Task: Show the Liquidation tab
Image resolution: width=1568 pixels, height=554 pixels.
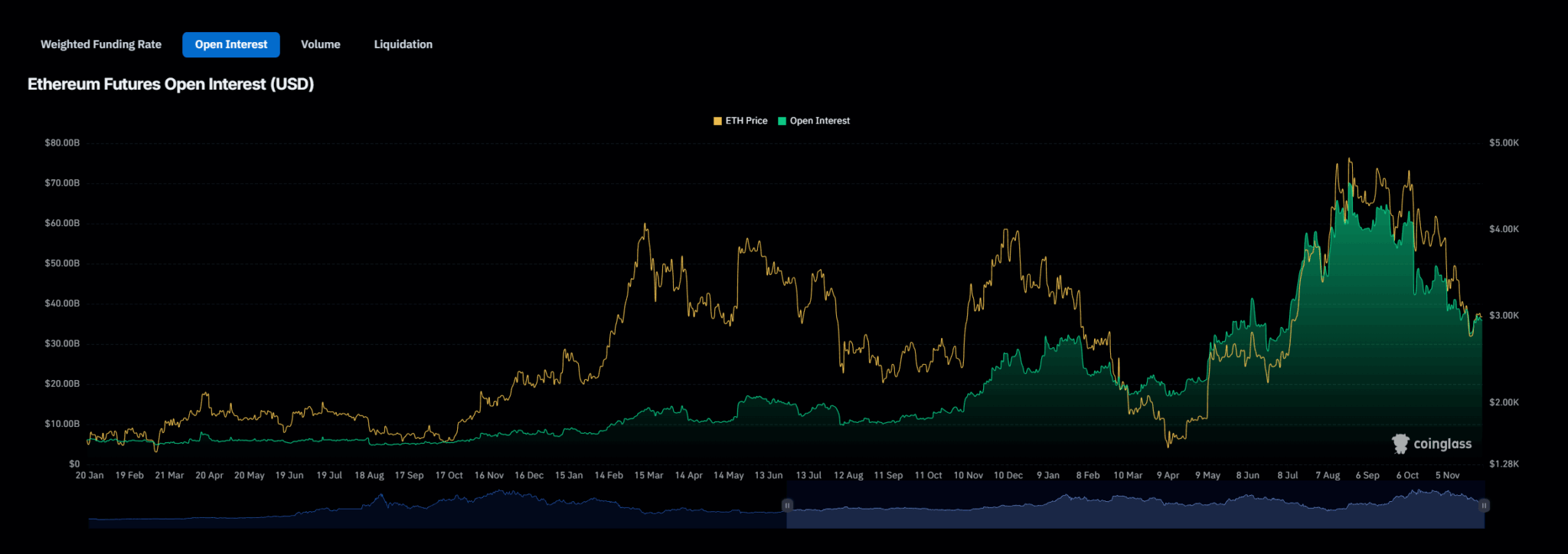Action: [403, 44]
